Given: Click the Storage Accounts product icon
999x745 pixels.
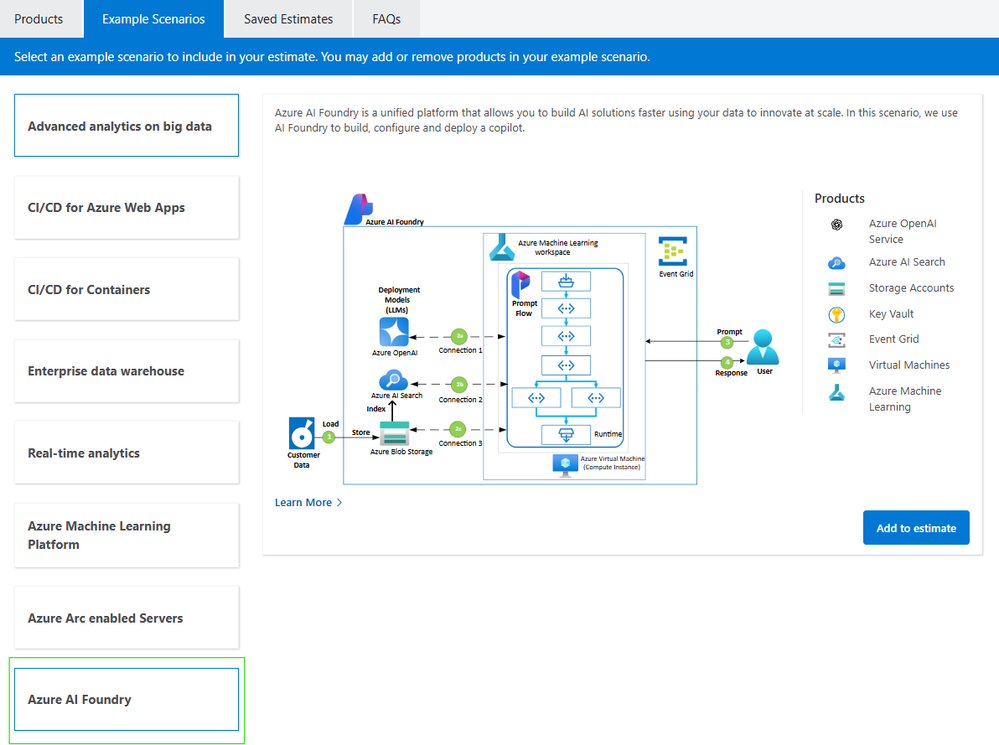Looking at the screenshot, I should pos(837,289).
